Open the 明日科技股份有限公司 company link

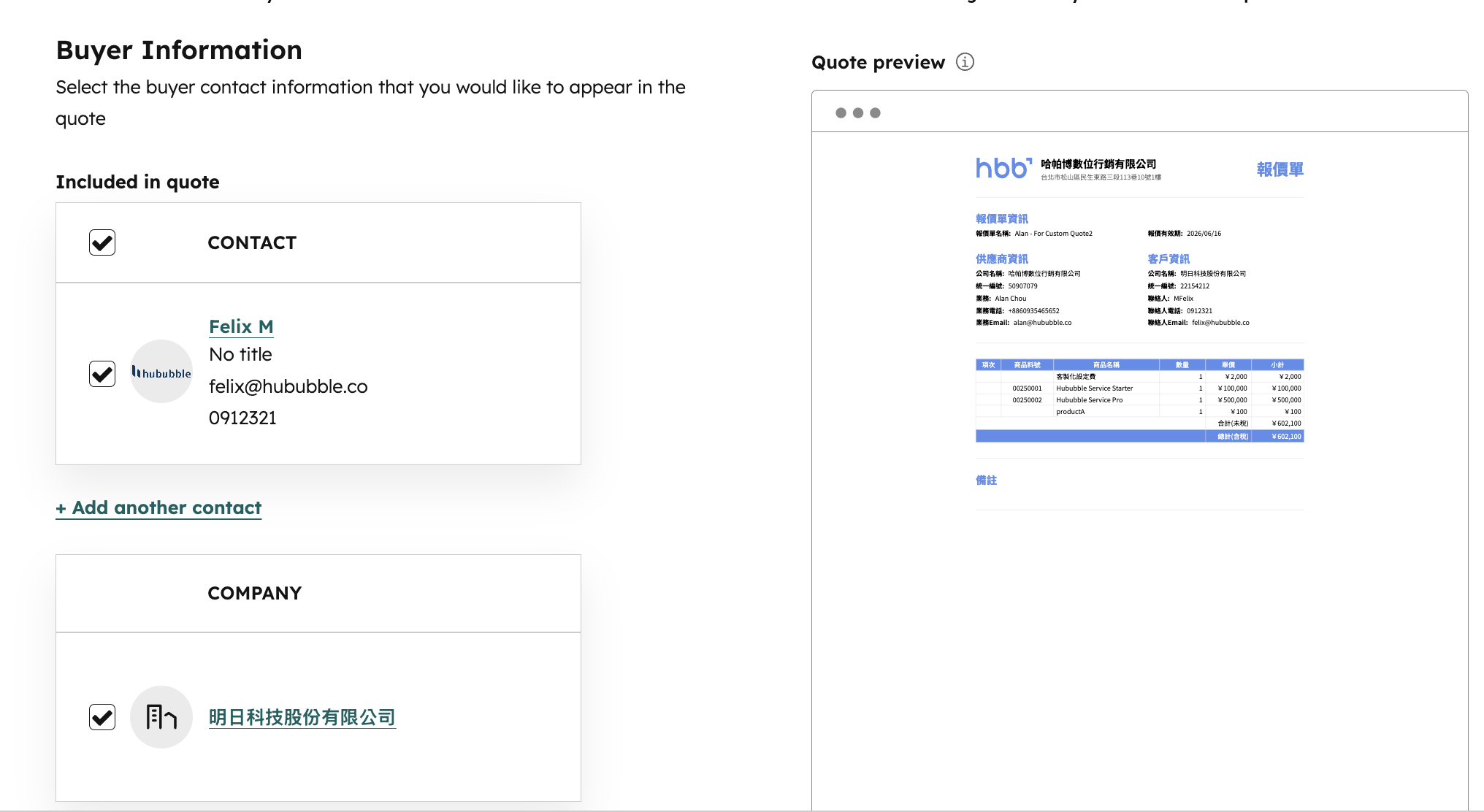(302, 717)
